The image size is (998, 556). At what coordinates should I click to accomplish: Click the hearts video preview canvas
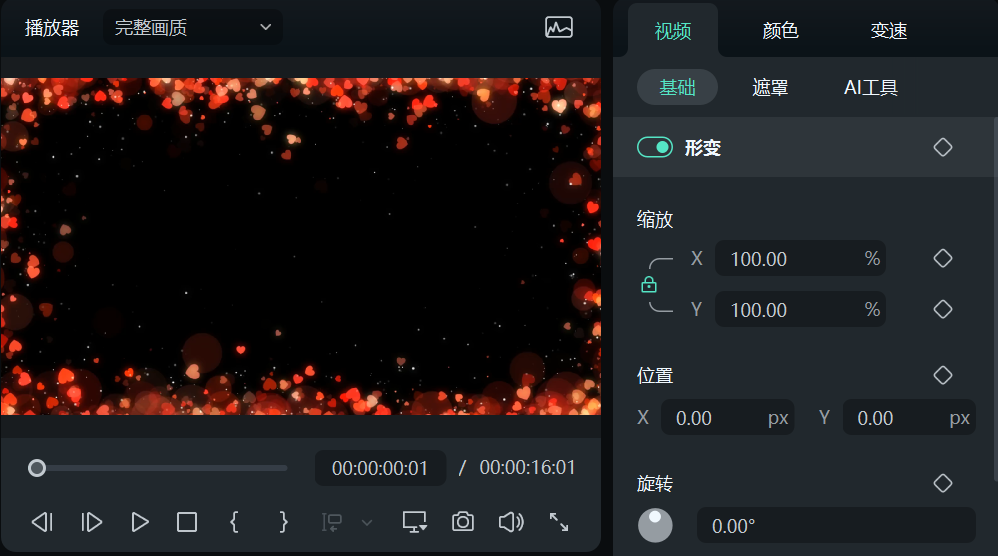(300, 246)
